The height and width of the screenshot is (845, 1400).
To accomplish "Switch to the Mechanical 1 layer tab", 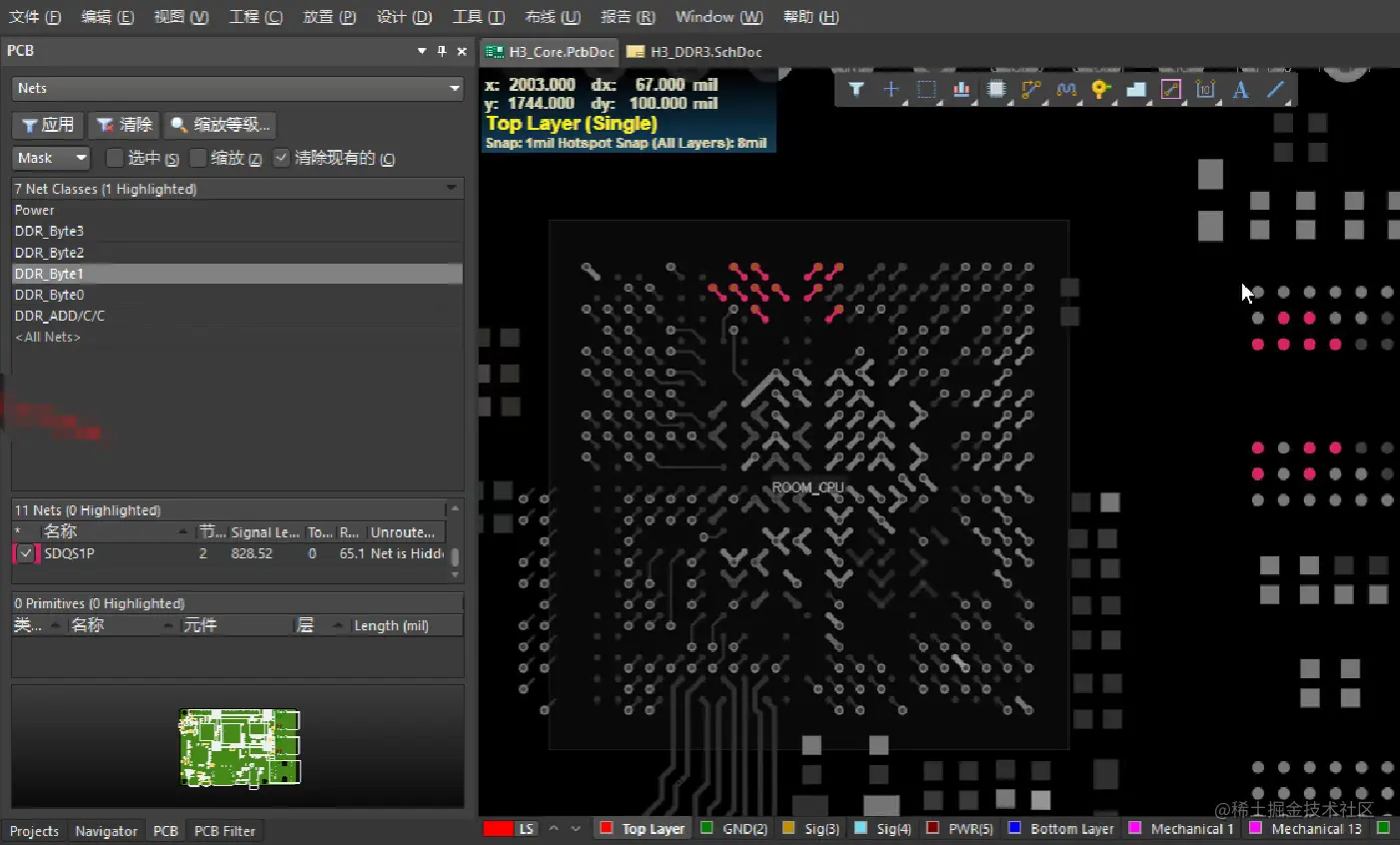I will [1182, 829].
